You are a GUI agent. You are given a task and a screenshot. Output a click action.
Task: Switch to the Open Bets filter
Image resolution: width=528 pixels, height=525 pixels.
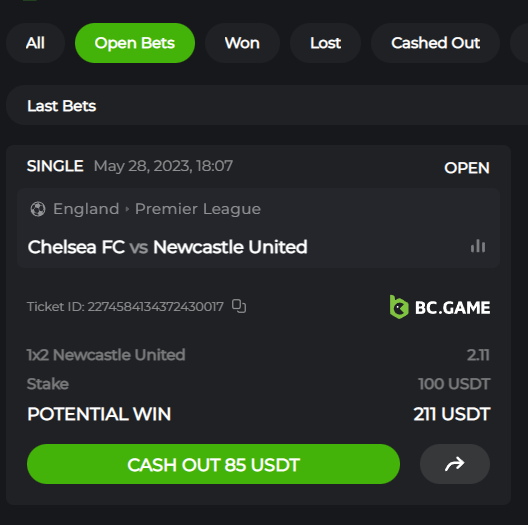(x=135, y=43)
